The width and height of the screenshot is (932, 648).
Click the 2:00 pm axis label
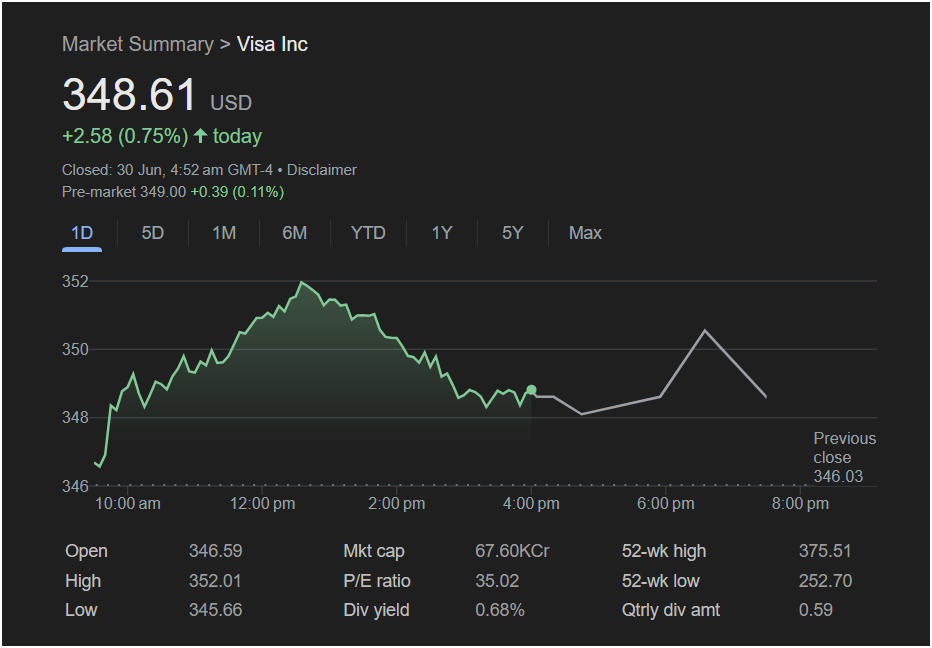pos(396,504)
